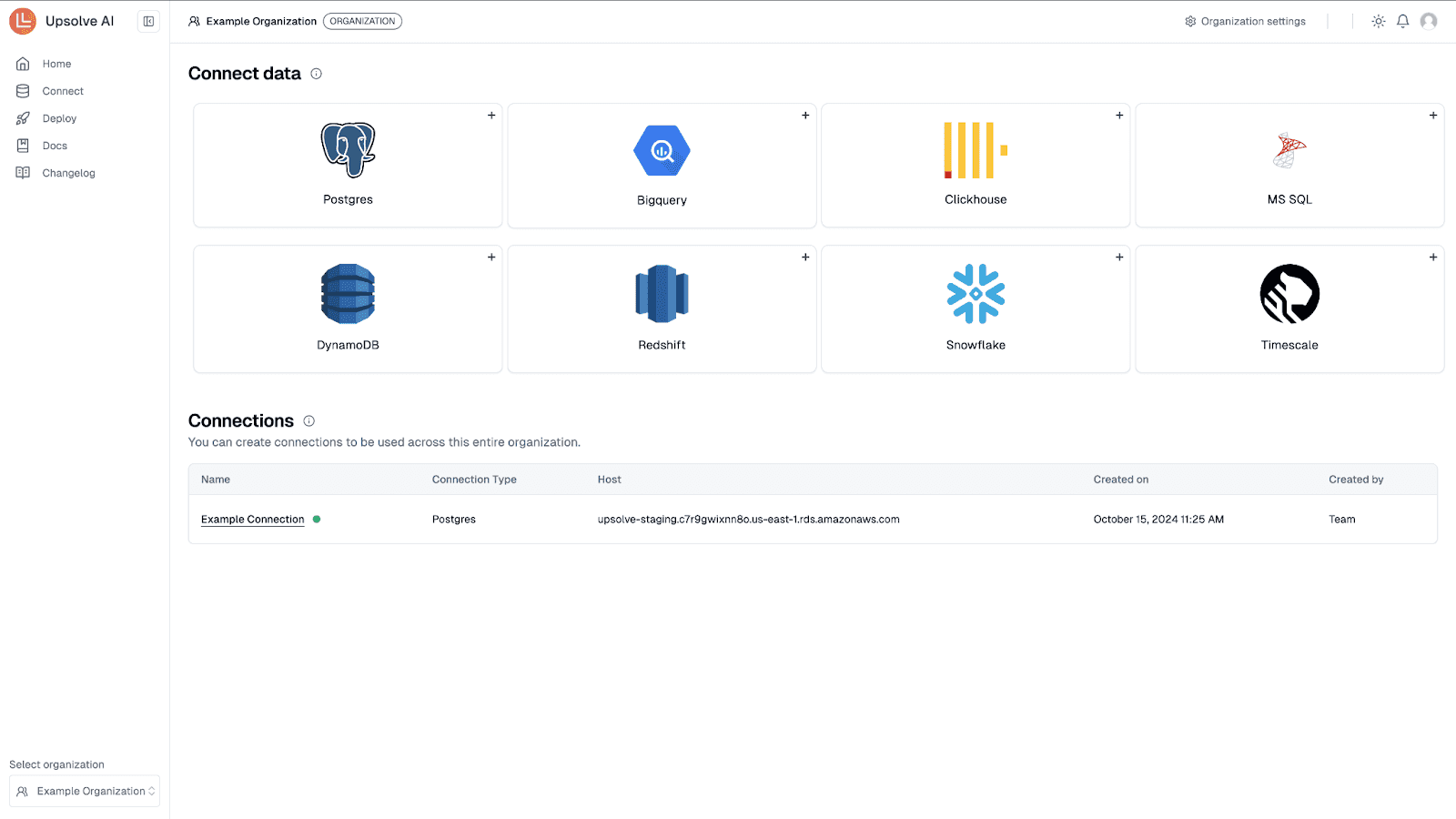Select the Postgres connector icon

click(x=347, y=150)
